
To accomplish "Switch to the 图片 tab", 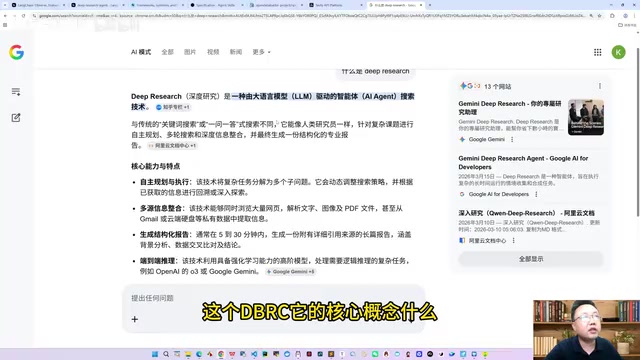I will [x=190, y=52].
